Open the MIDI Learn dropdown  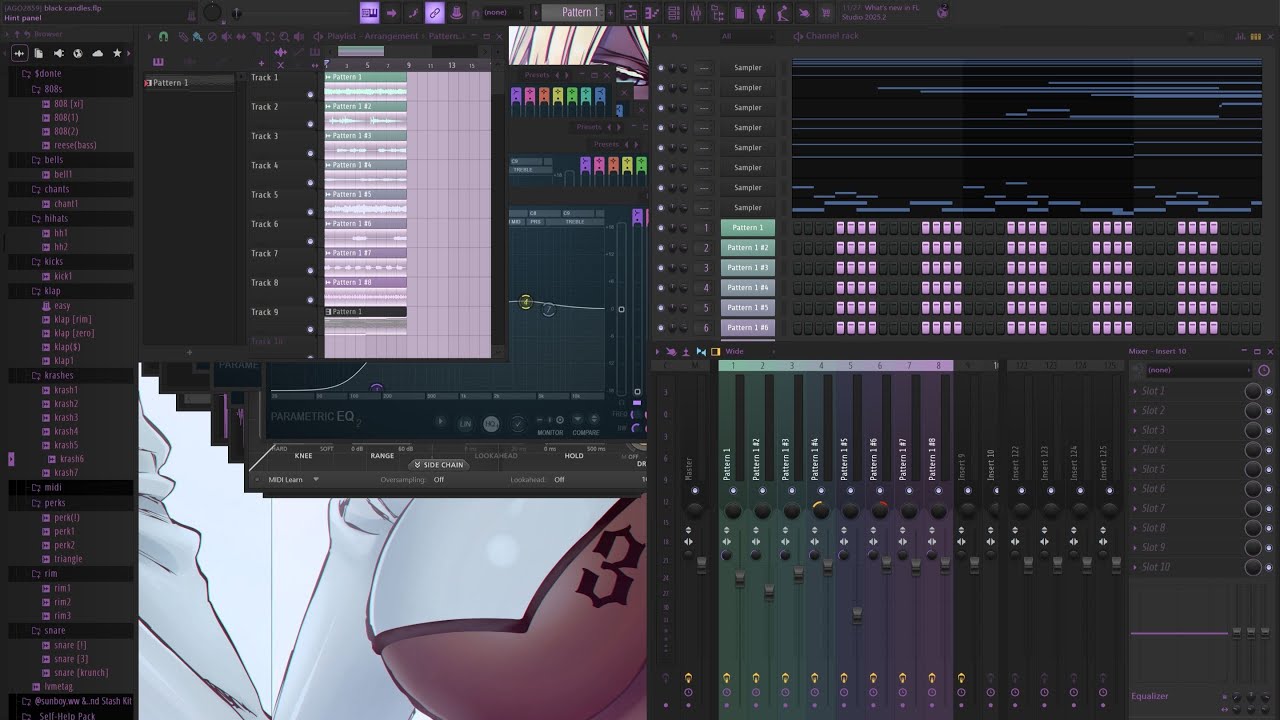pyautogui.click(x=294, y=480)
